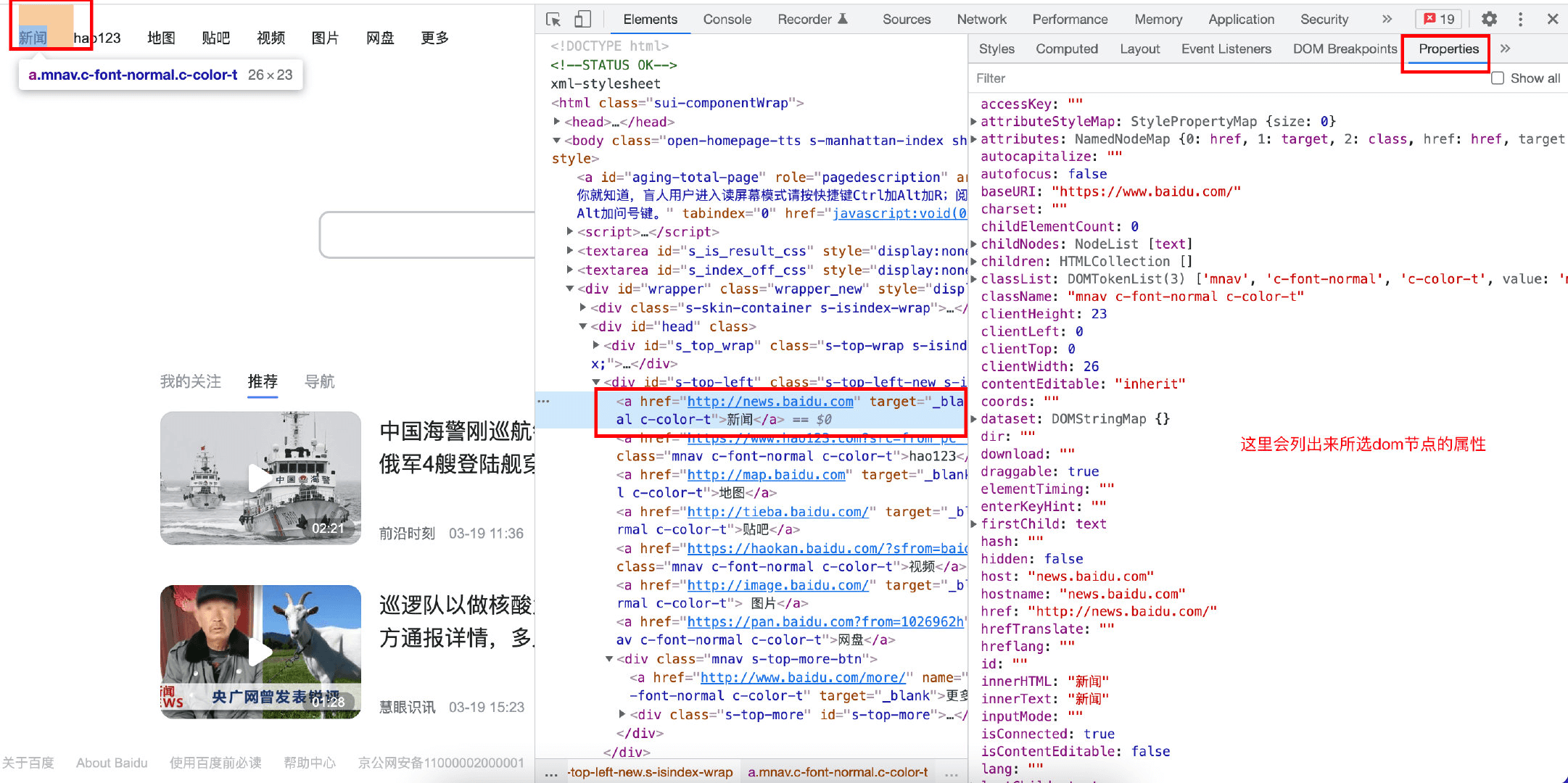
Task: Select a.mnav breadcrumb in DOM path bar
Action: (x=838, y=772)
